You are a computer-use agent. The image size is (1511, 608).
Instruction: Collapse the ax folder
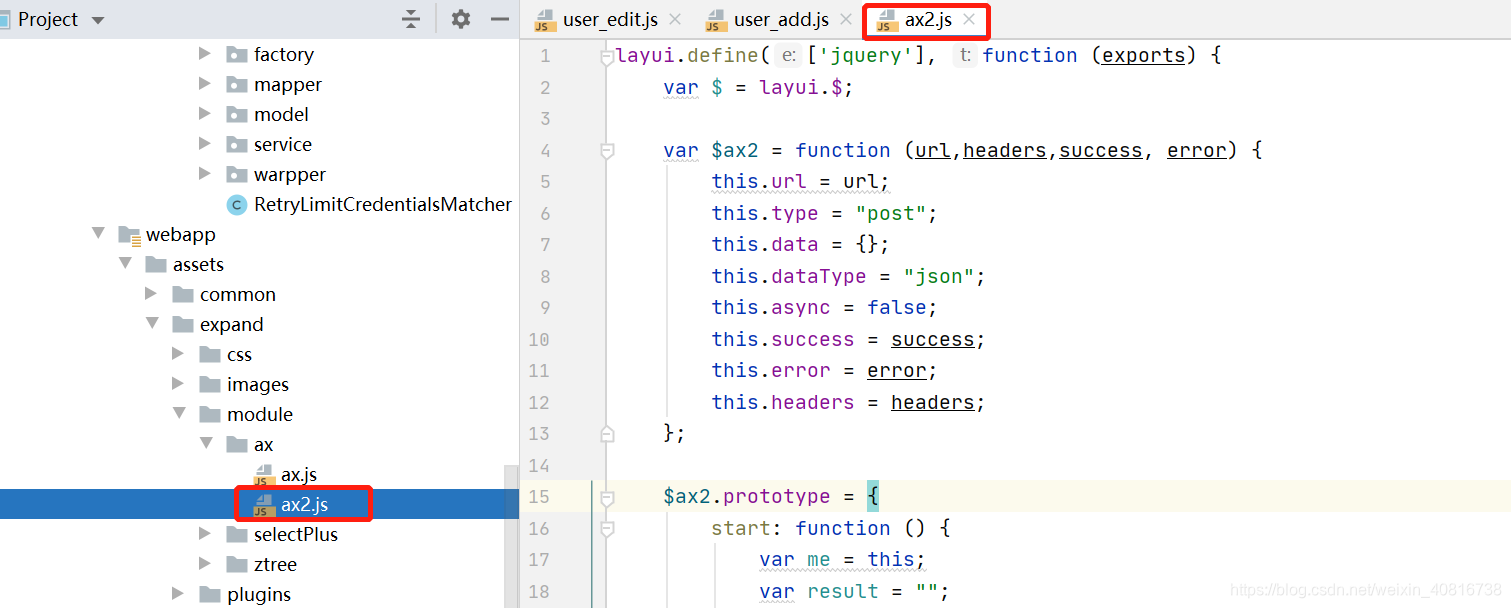click(x=206, y=444)
